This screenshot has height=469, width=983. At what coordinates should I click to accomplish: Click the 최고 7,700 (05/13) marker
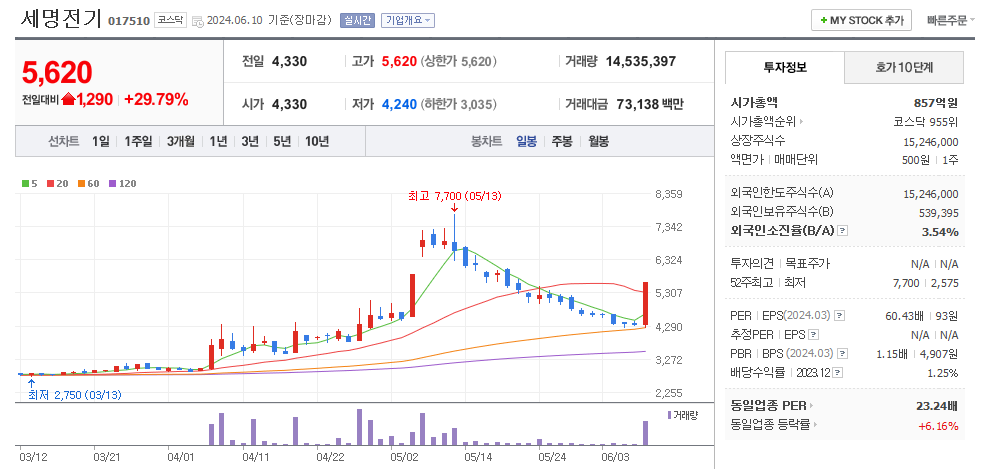point(455,196)
